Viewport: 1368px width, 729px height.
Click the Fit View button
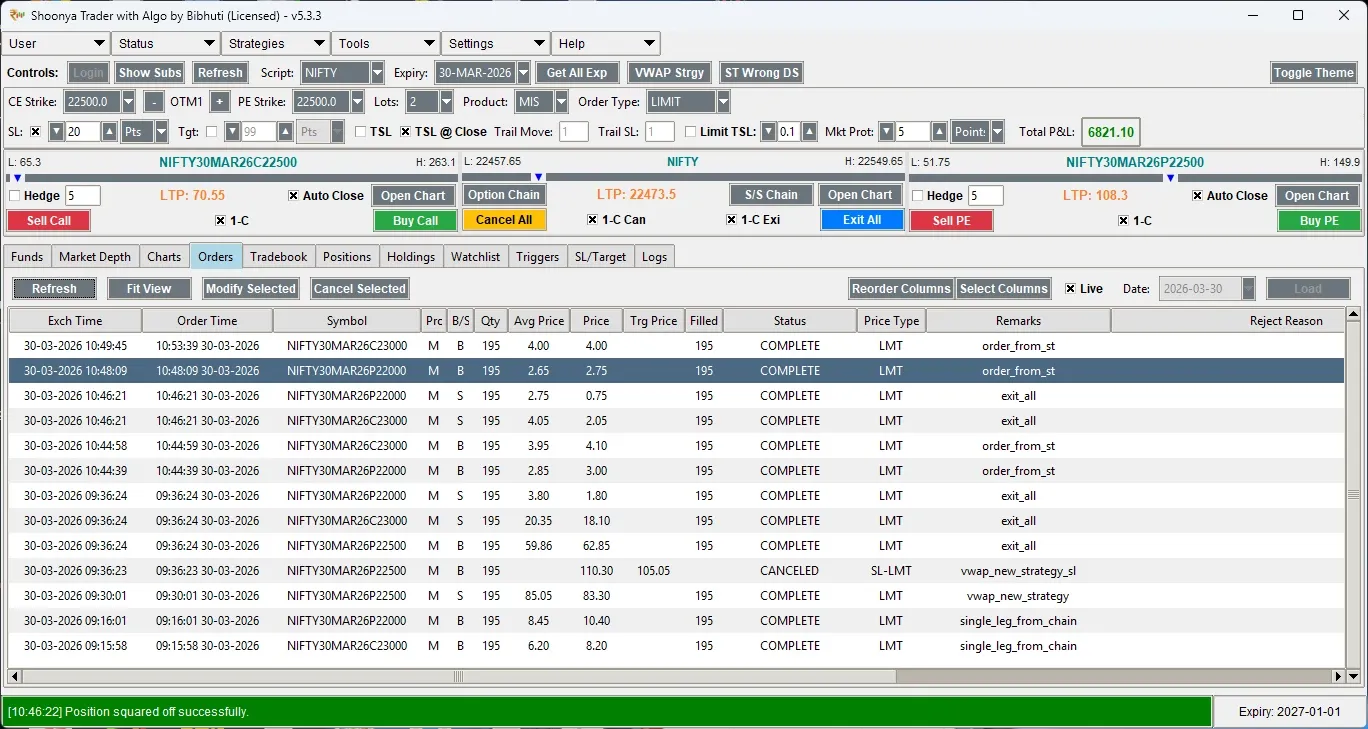149,289
